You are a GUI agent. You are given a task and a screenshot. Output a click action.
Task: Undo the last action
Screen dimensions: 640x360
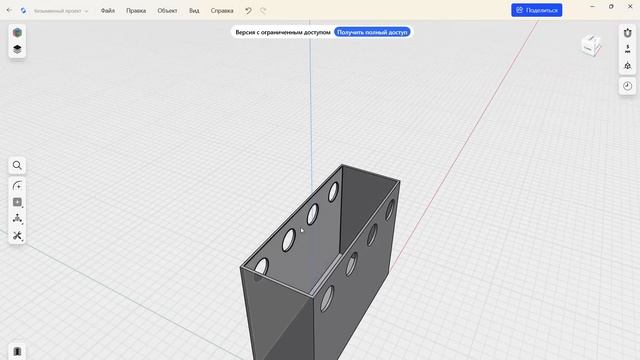248,11
